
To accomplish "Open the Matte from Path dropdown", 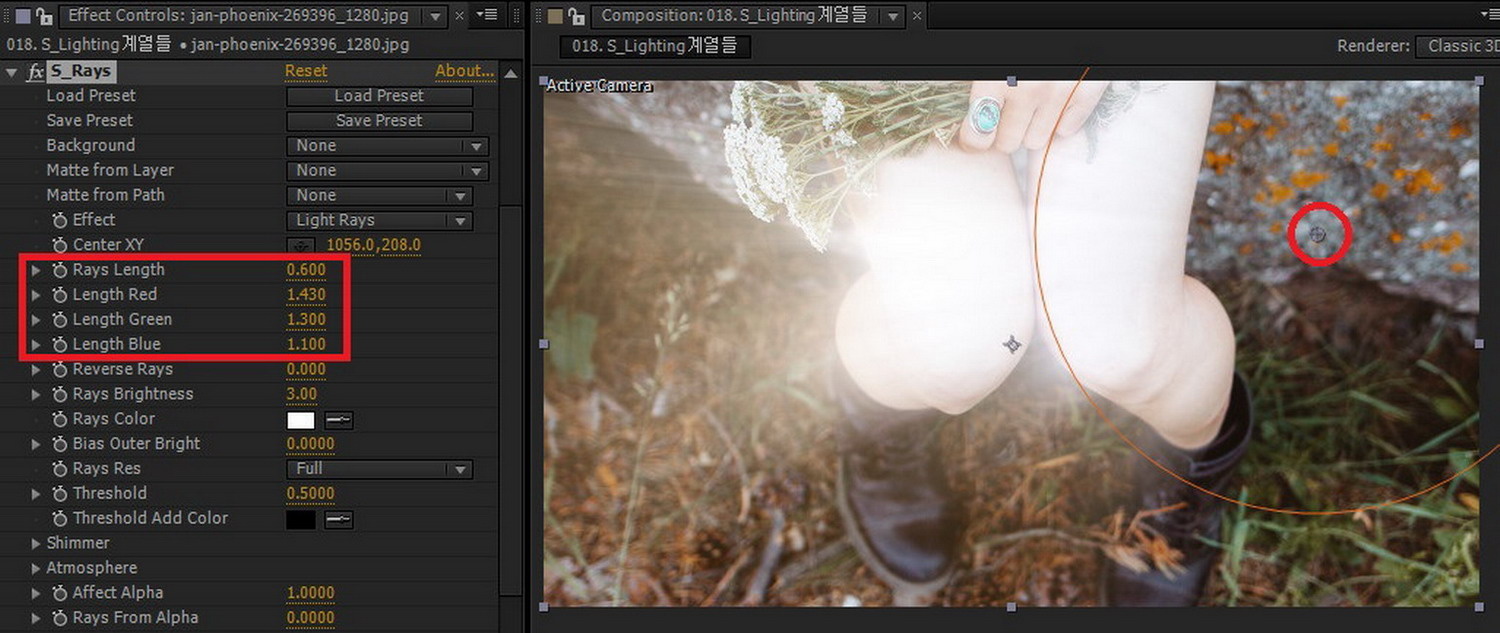I will (x=380, y=196).
